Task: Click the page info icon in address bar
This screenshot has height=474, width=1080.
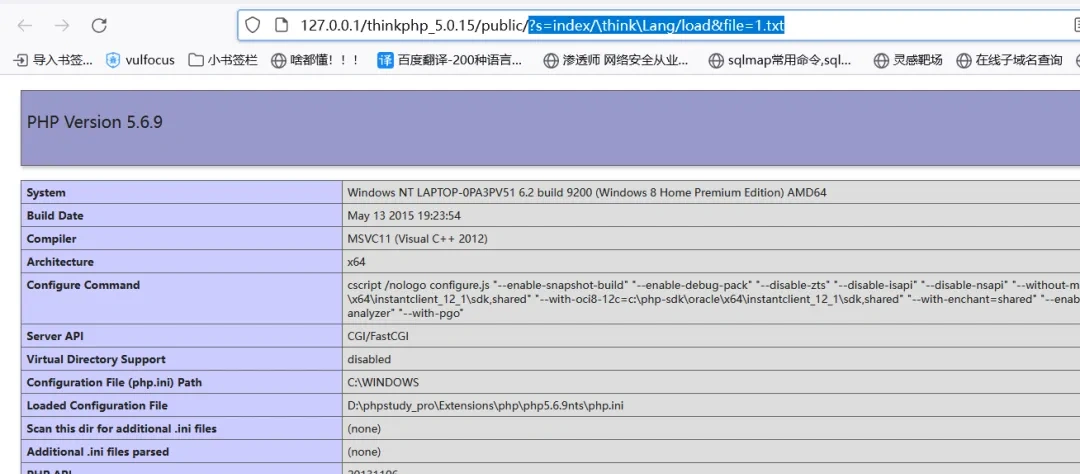Action: tap(280, 26)
